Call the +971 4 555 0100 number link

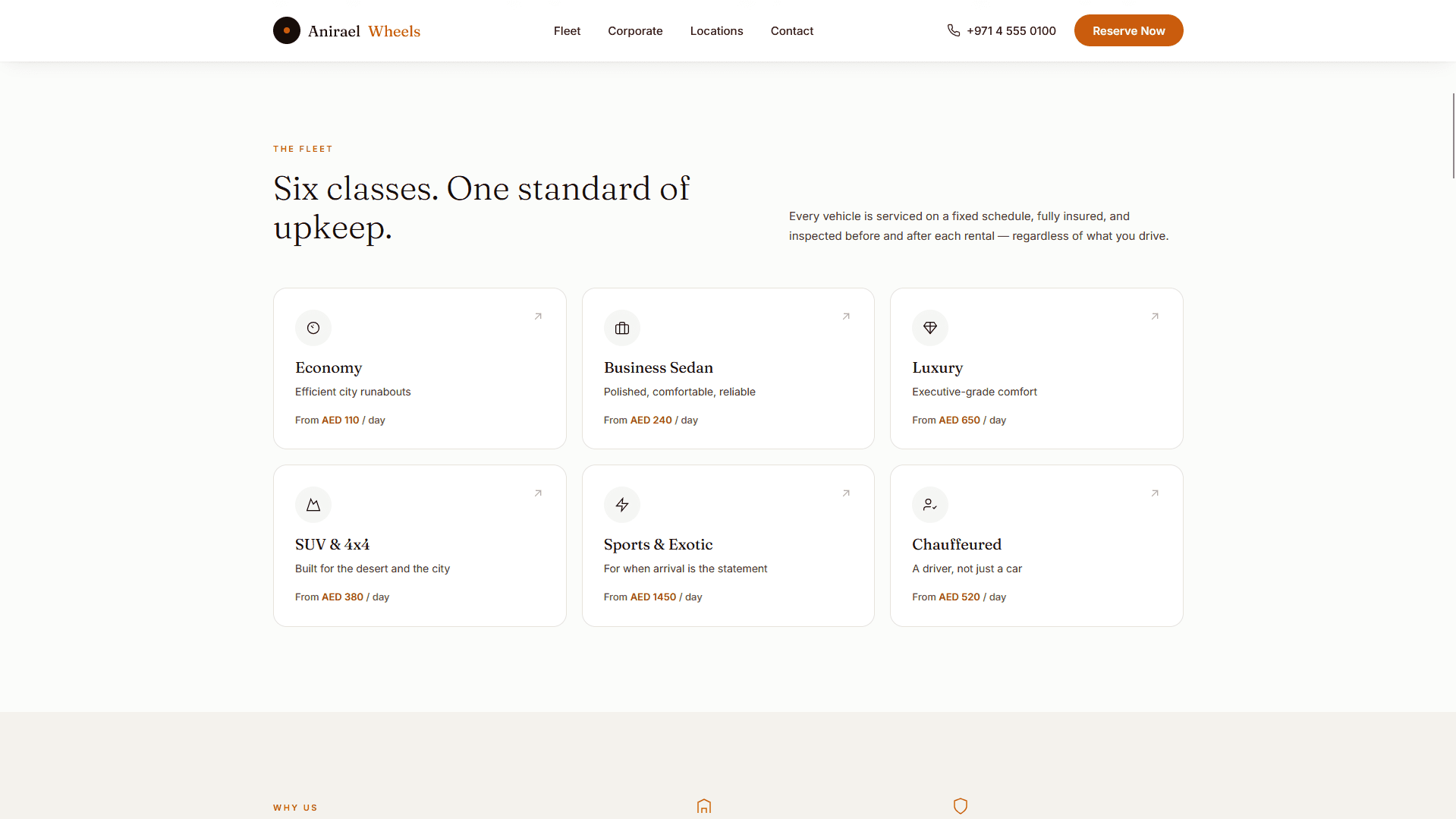coord(1002,30)
